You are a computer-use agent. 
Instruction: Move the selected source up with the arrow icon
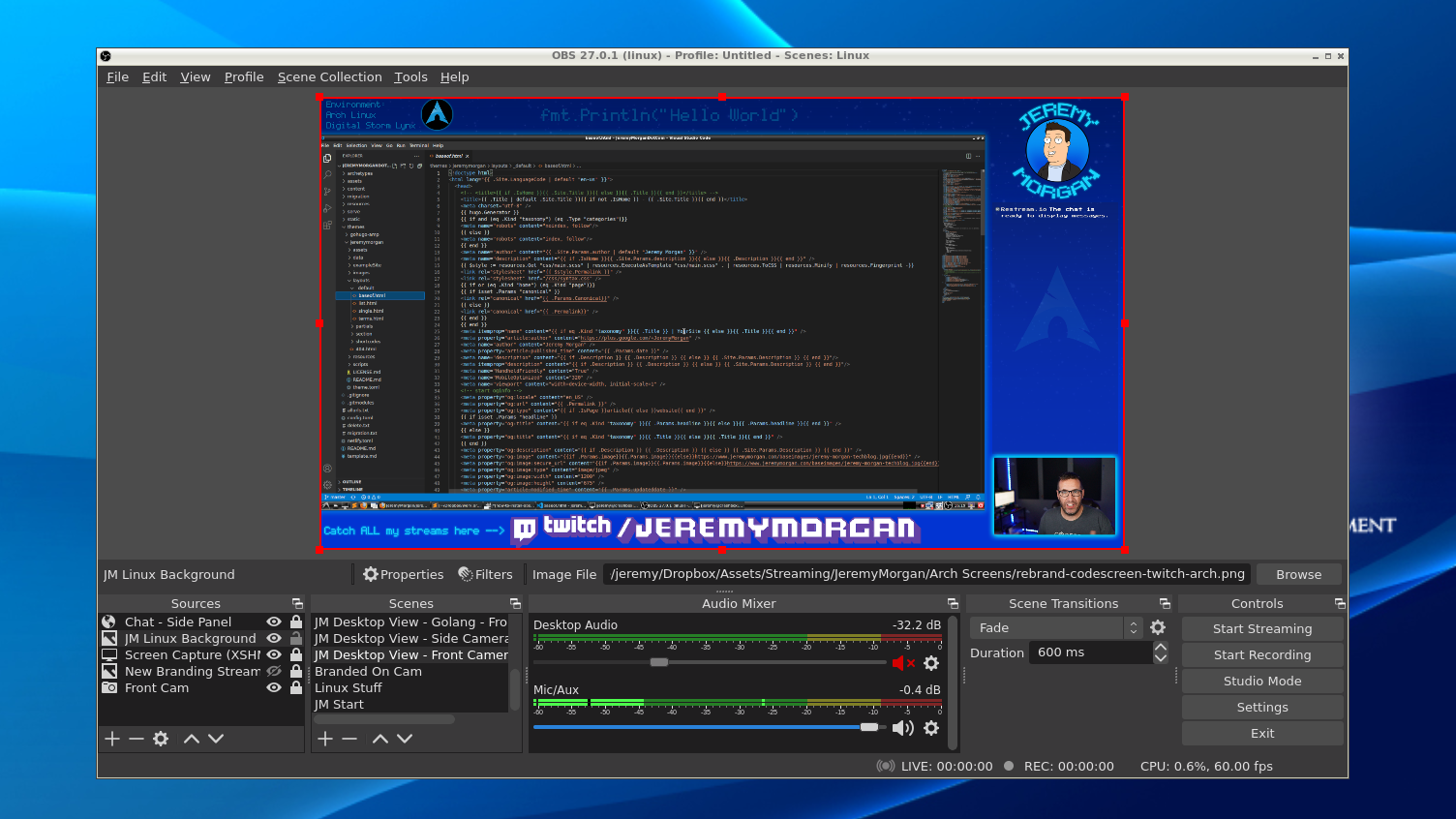tap(191, 739)
